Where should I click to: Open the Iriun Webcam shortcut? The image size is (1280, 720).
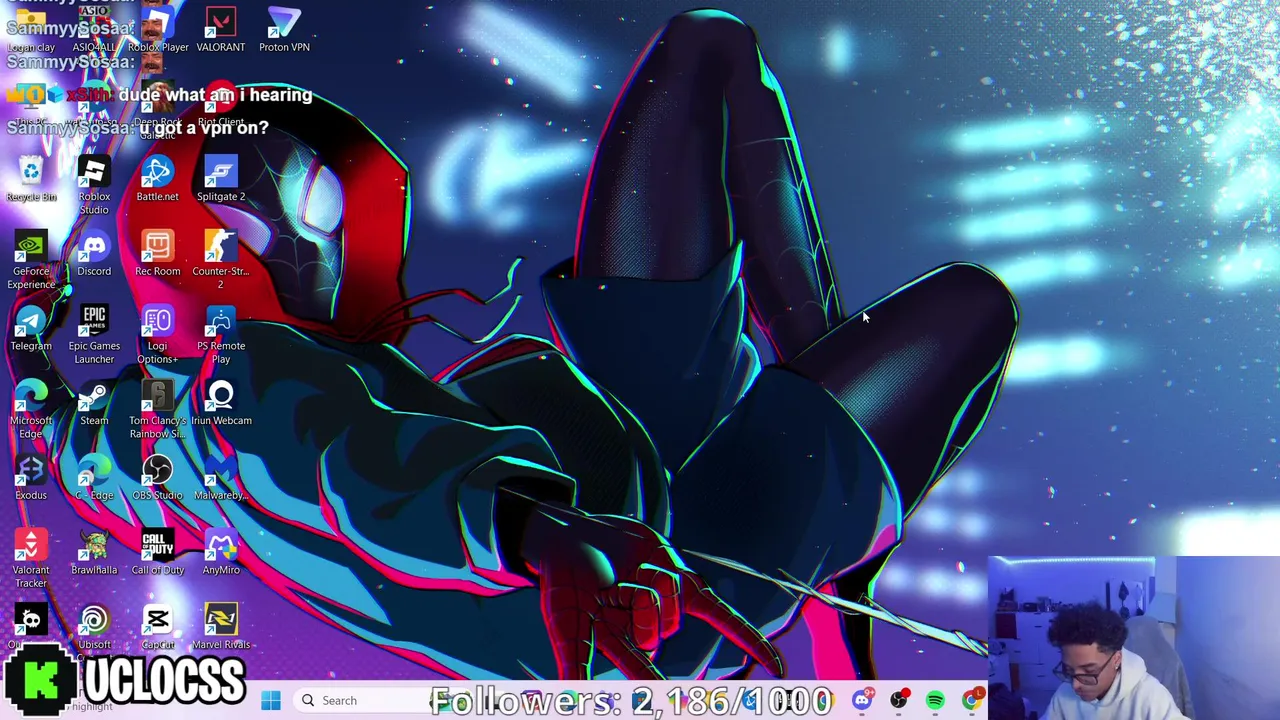click(221, 403)
